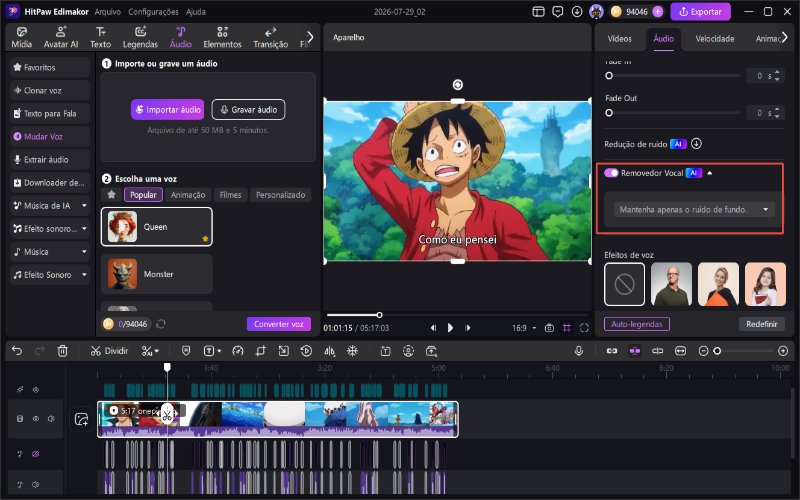This screenshot has height=500, width=800.
Task: Open the layout switch icon in title bar
Action: click(538, 11)
